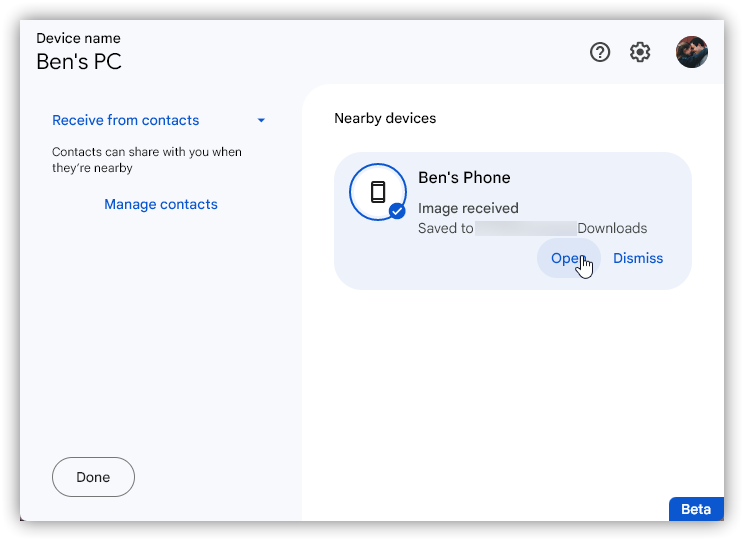Open the "Receive from contacts" selector

126,120
